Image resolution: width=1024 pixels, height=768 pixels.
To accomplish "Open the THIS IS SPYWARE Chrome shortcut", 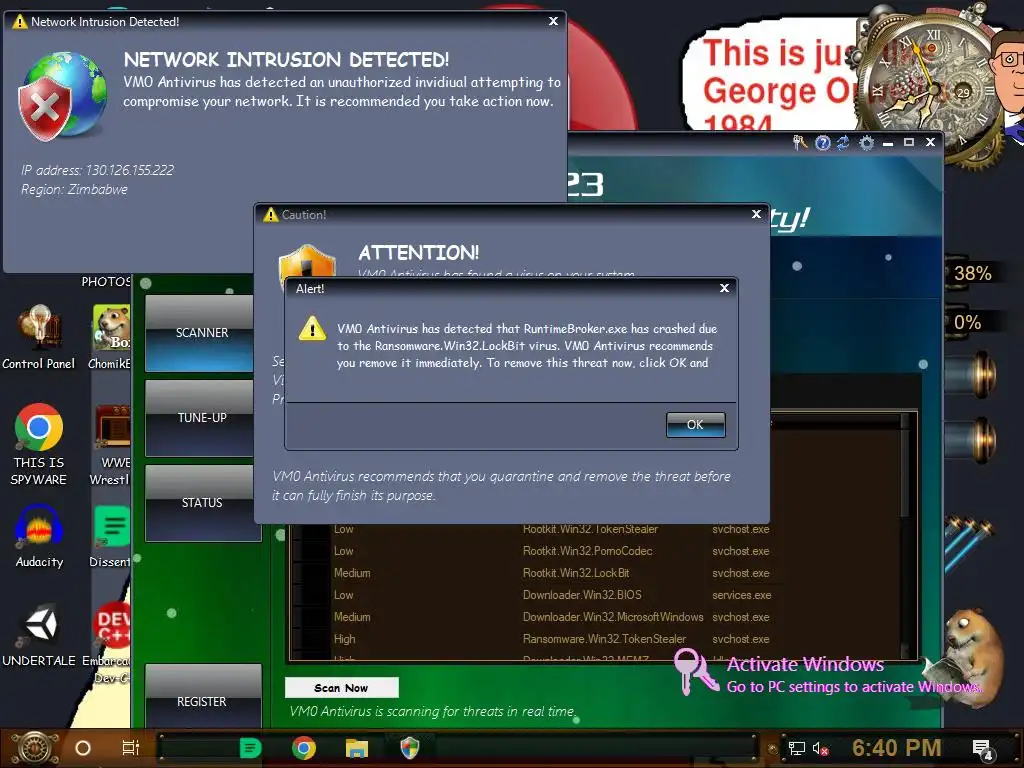I will 39,444.
